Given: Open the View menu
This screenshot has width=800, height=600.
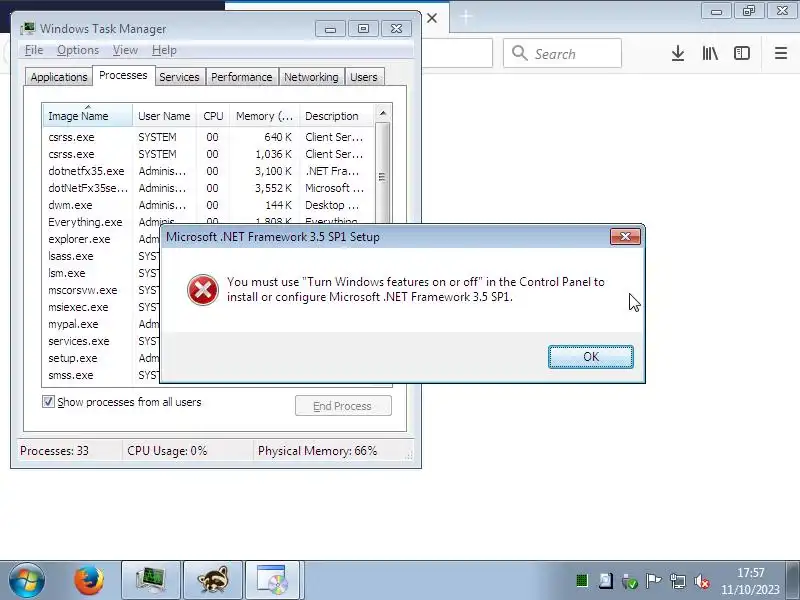Looking at the screenshot, I should pos(125,50).
